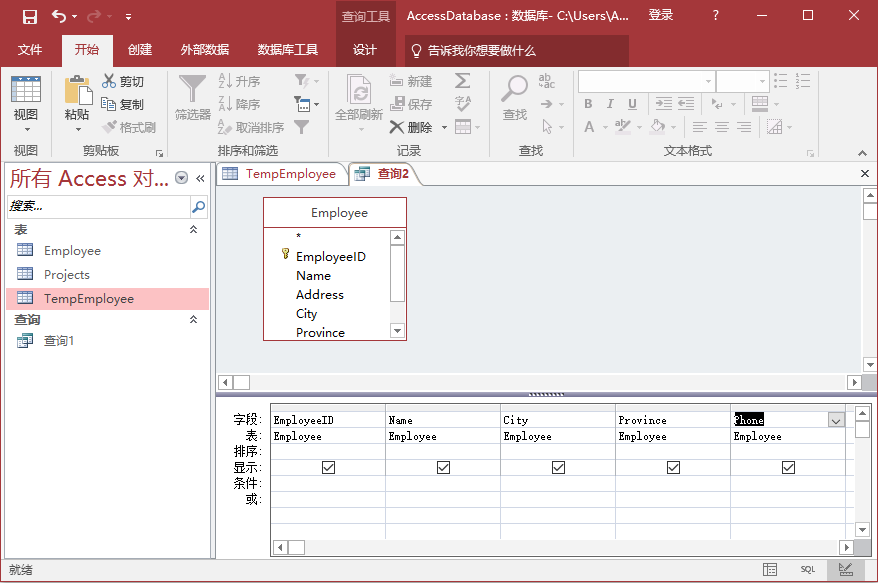Collapse the 表 group in navigation pane
This screenshot has width=878, height=583.
[x=194, y=230]
